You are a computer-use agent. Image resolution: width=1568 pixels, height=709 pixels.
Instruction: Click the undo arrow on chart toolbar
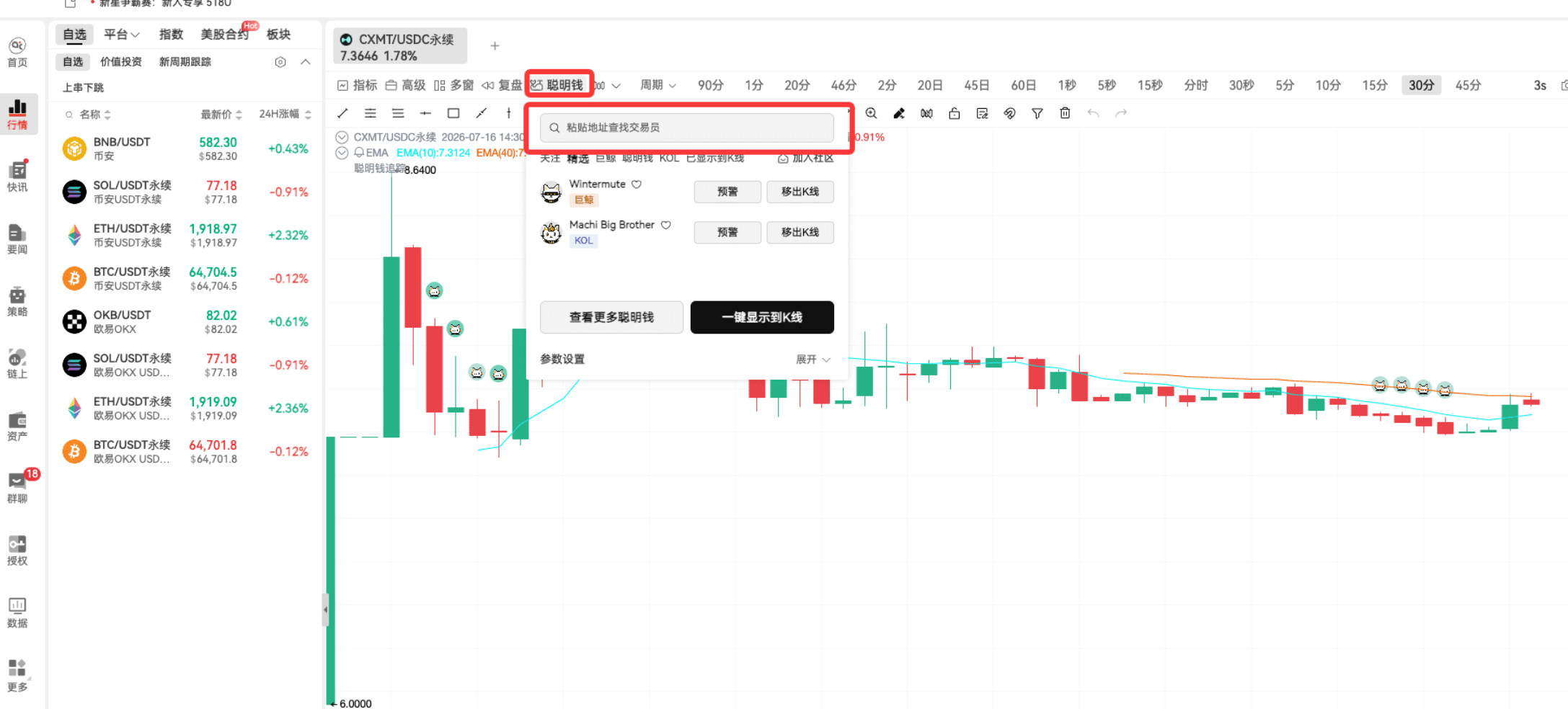(1094, 113)
